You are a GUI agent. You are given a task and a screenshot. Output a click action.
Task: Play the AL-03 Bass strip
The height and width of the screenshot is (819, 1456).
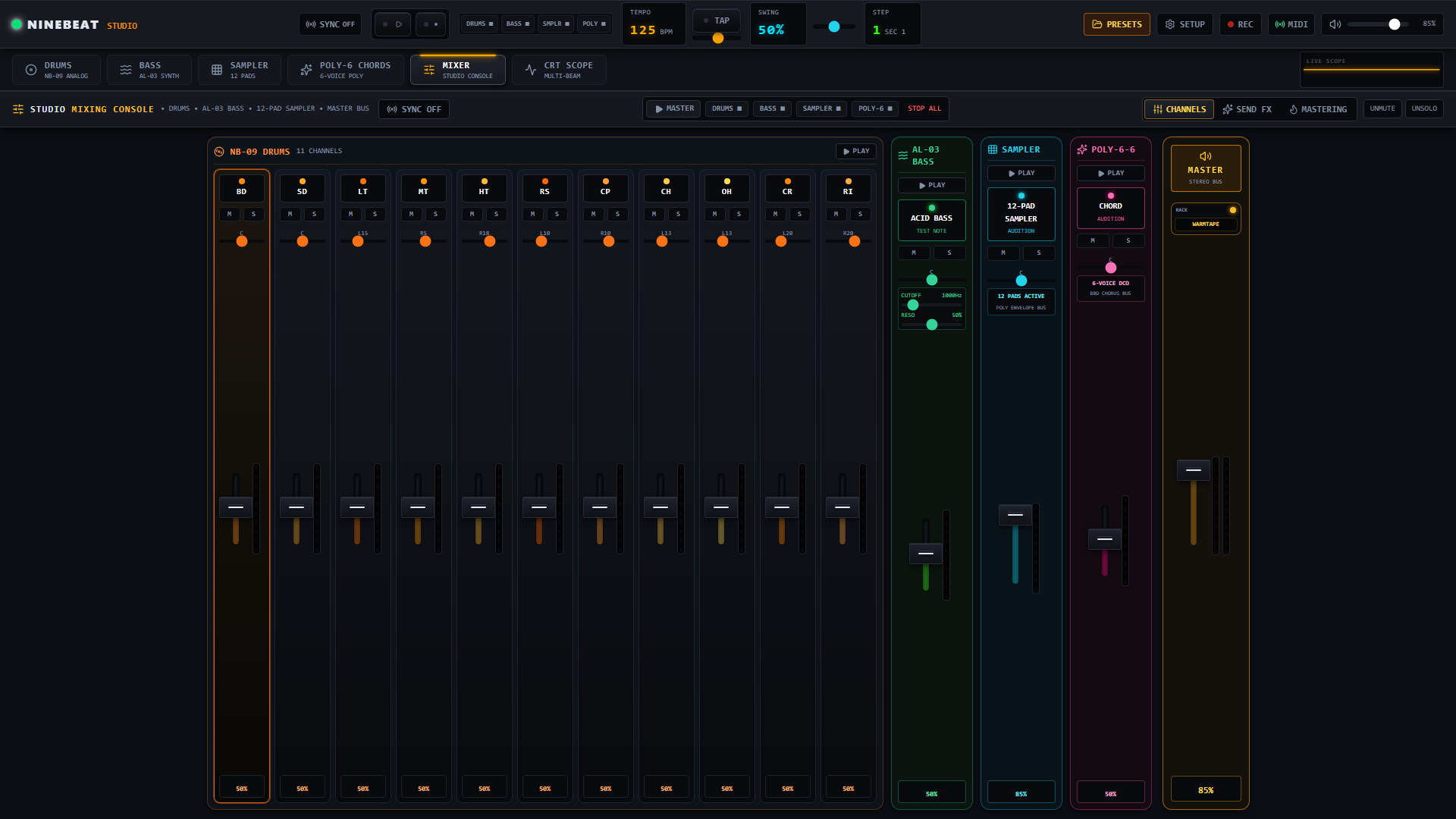point(932,185)
